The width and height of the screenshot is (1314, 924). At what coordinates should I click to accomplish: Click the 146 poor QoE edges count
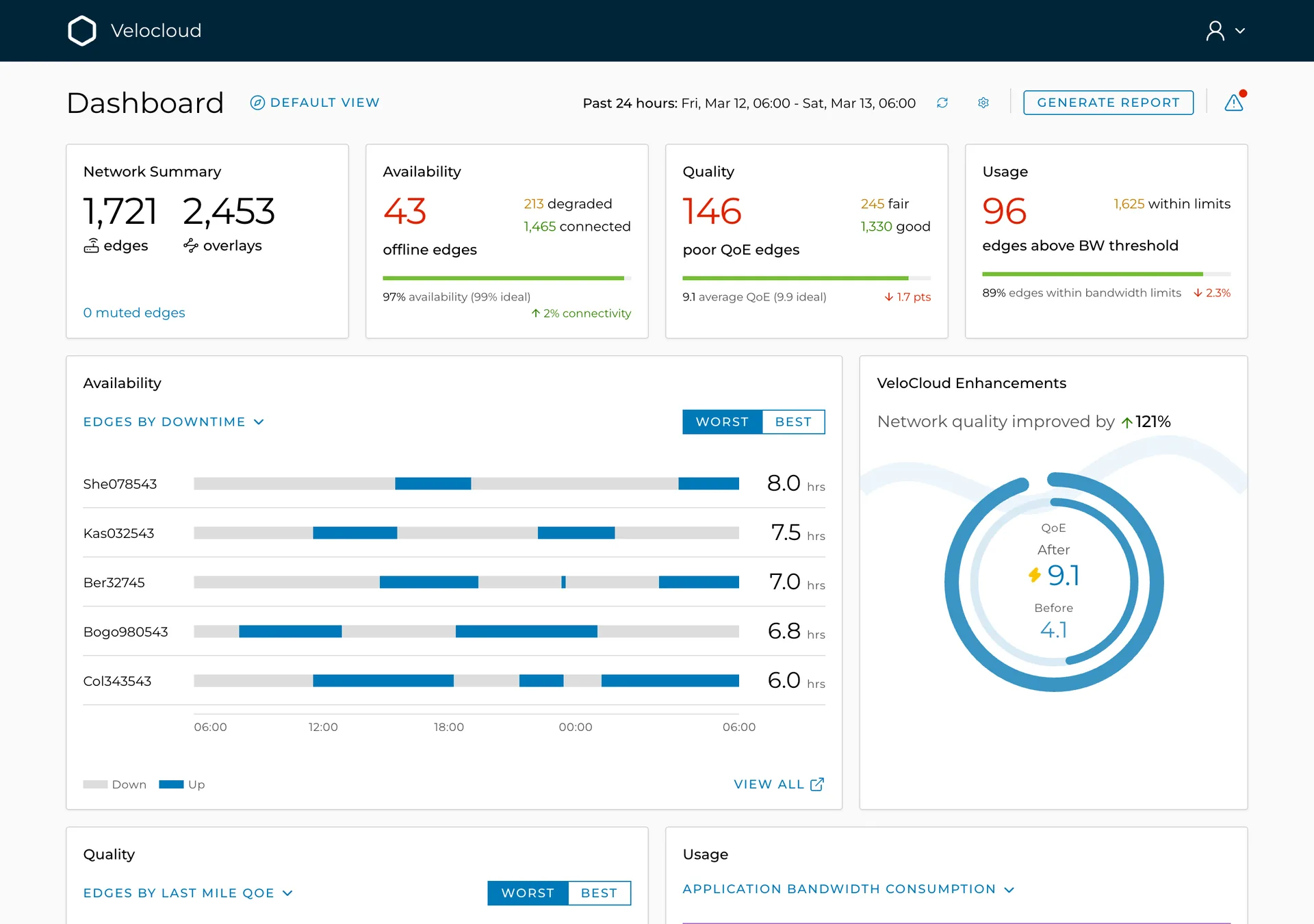(712, 211)
